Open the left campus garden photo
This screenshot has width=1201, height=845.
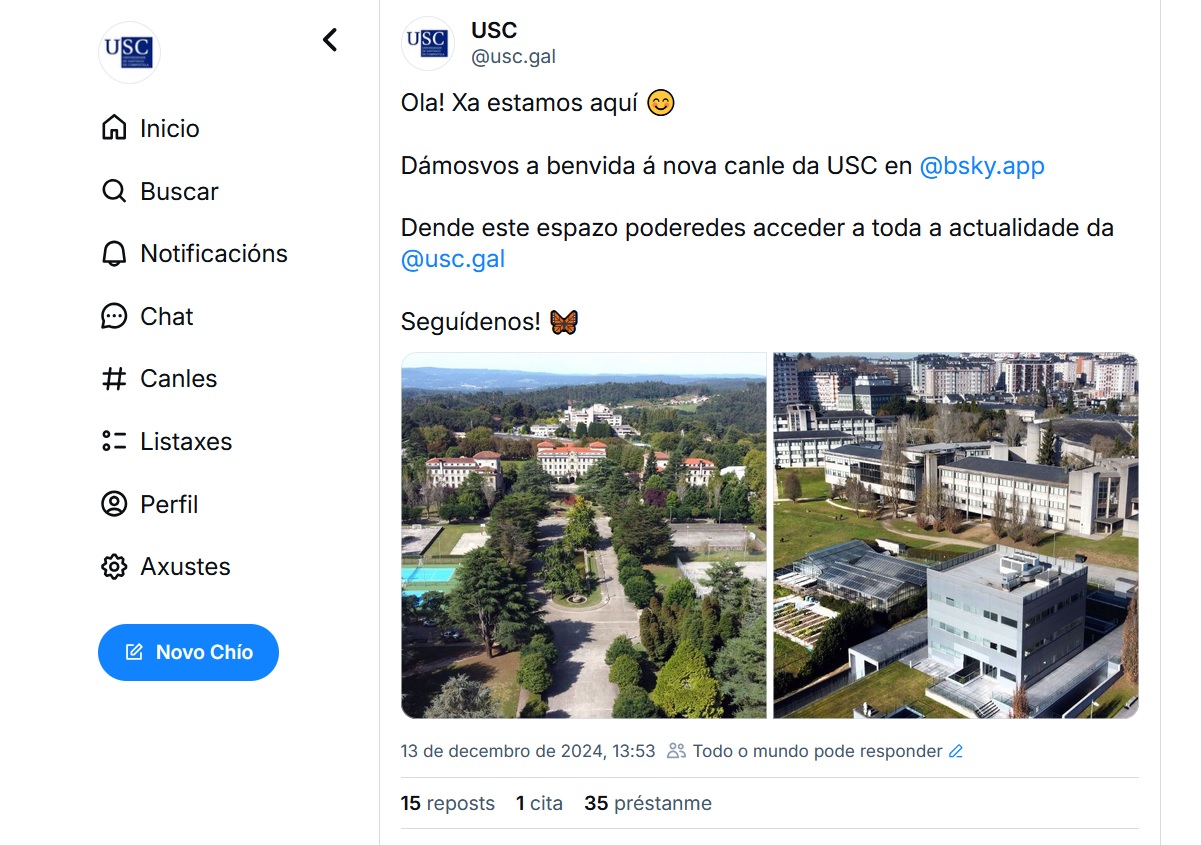coord(584,535)
